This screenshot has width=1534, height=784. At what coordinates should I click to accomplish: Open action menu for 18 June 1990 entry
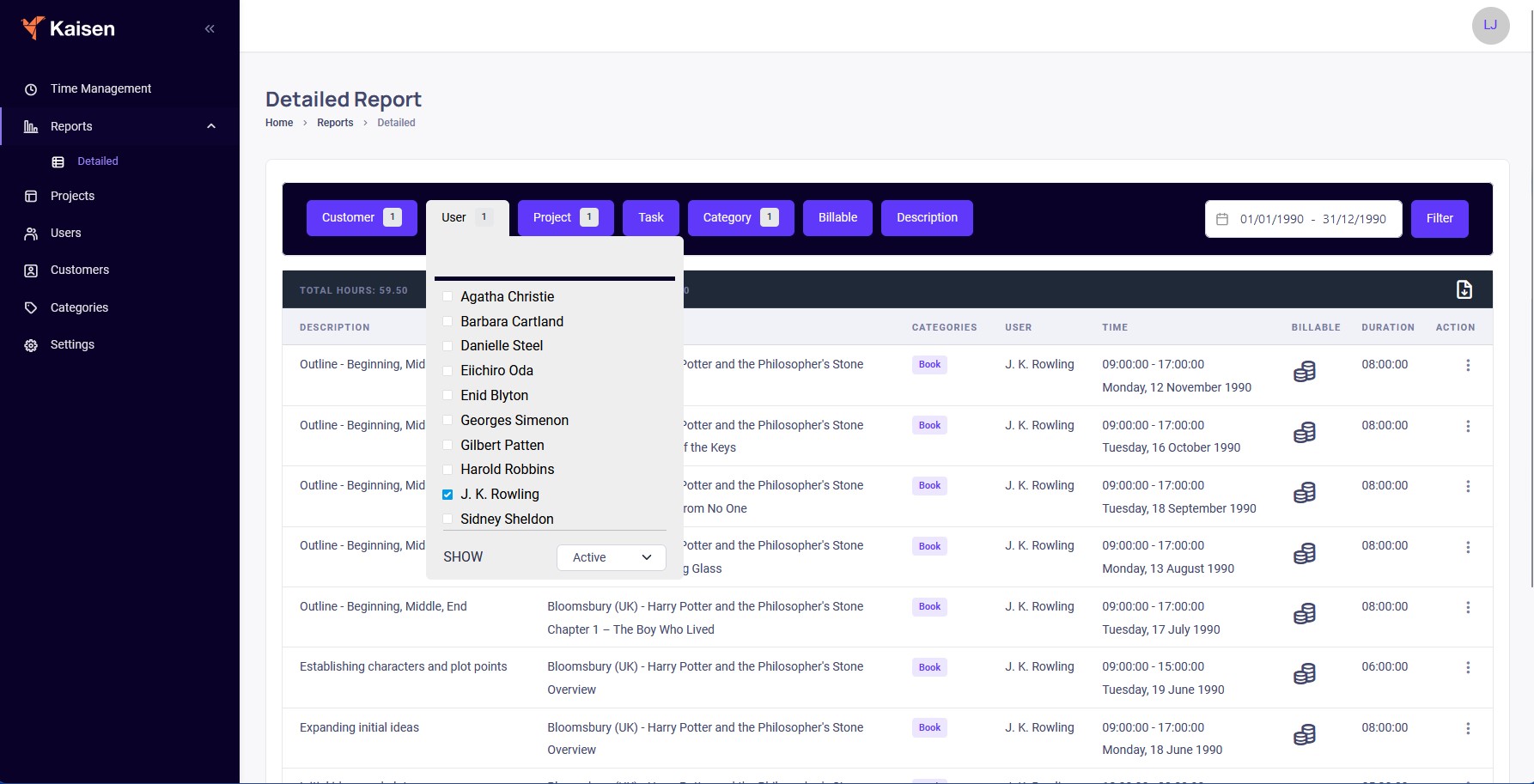point(1468,728)
